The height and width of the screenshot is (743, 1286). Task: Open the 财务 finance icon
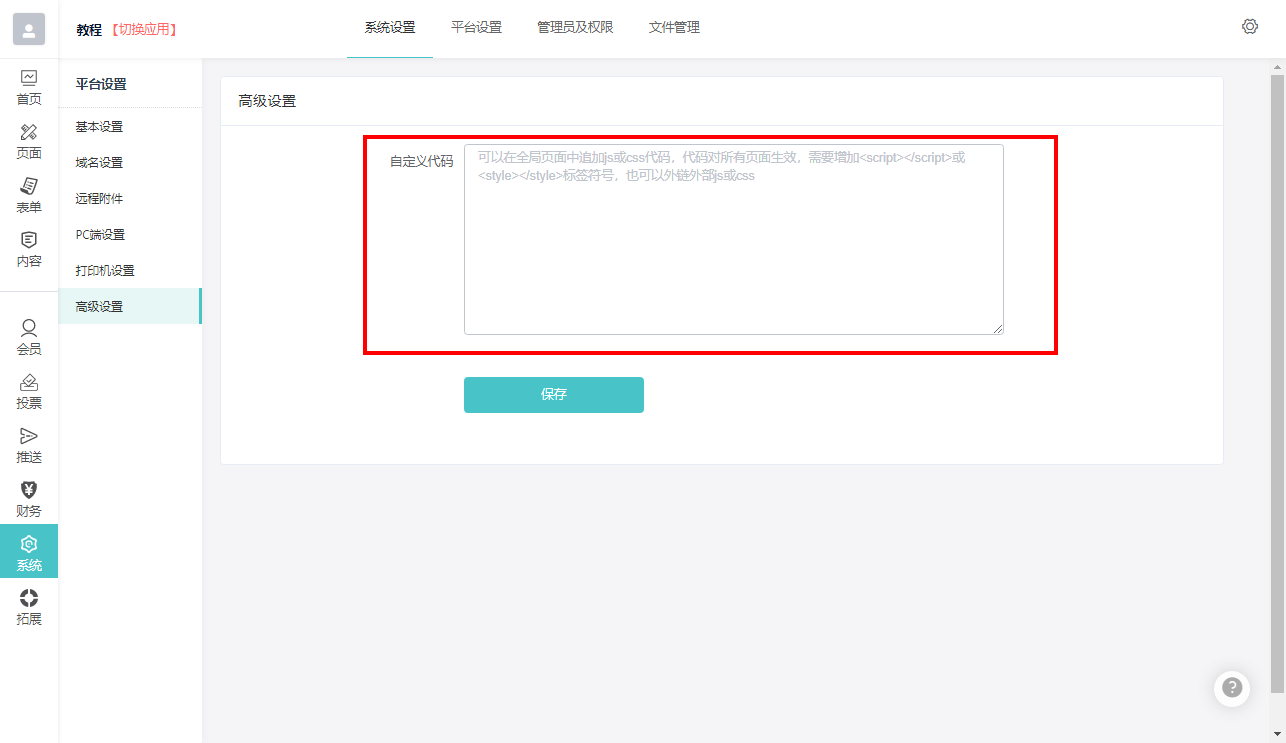pos(29,490)
